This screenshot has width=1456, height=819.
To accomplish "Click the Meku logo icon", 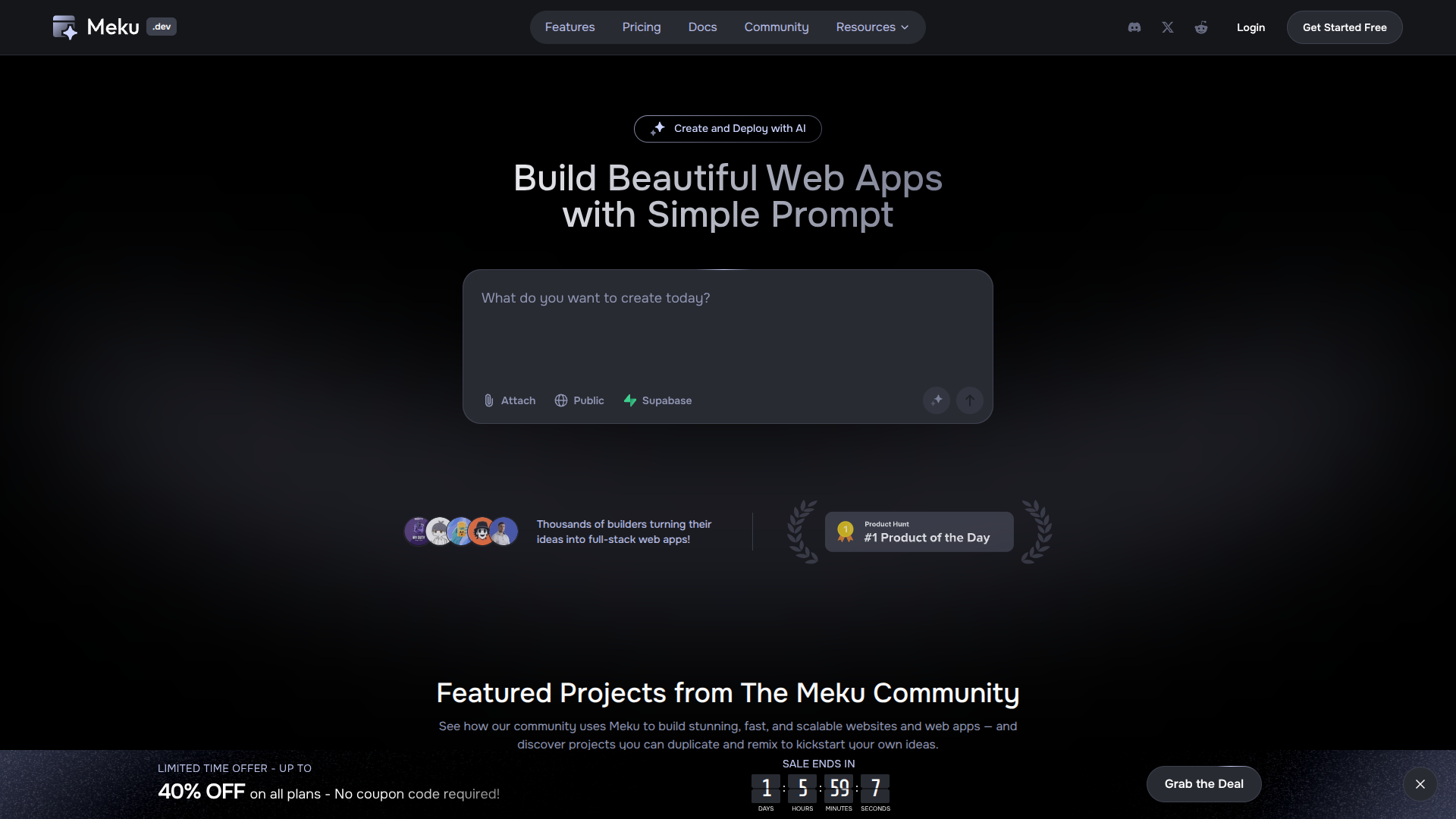I will coord(64,27).
